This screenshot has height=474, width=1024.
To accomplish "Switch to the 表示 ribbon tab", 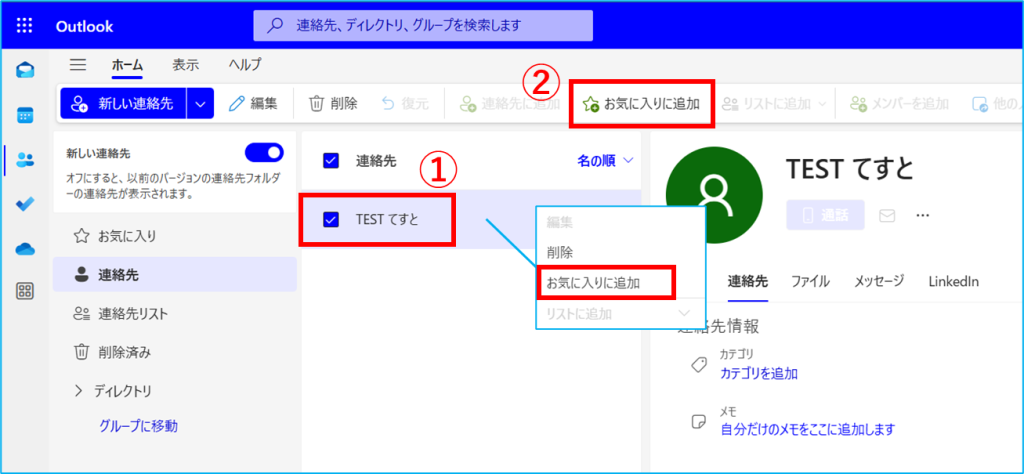I will click(x=185, y=65).
